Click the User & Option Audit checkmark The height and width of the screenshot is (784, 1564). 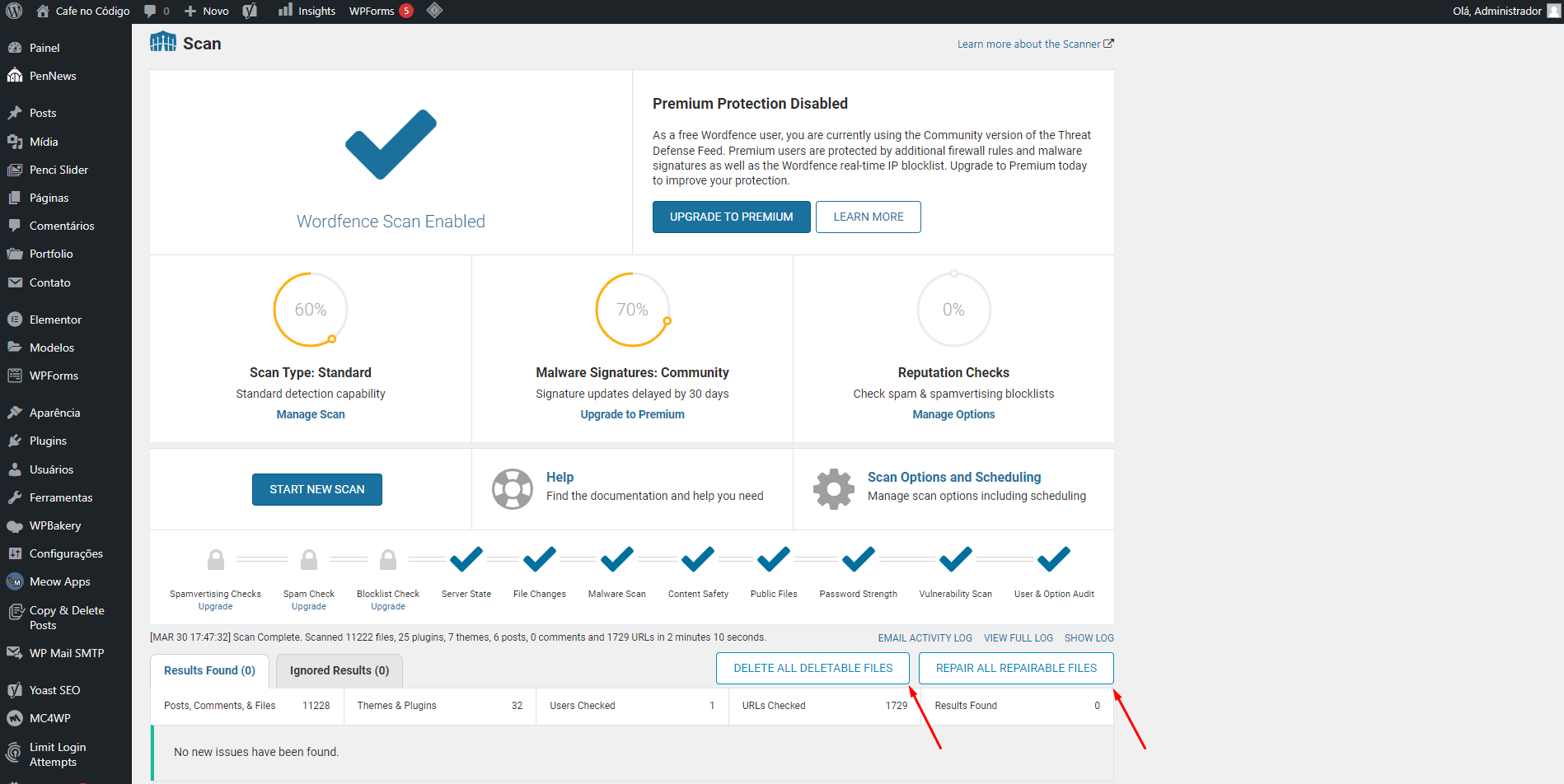1054,559
